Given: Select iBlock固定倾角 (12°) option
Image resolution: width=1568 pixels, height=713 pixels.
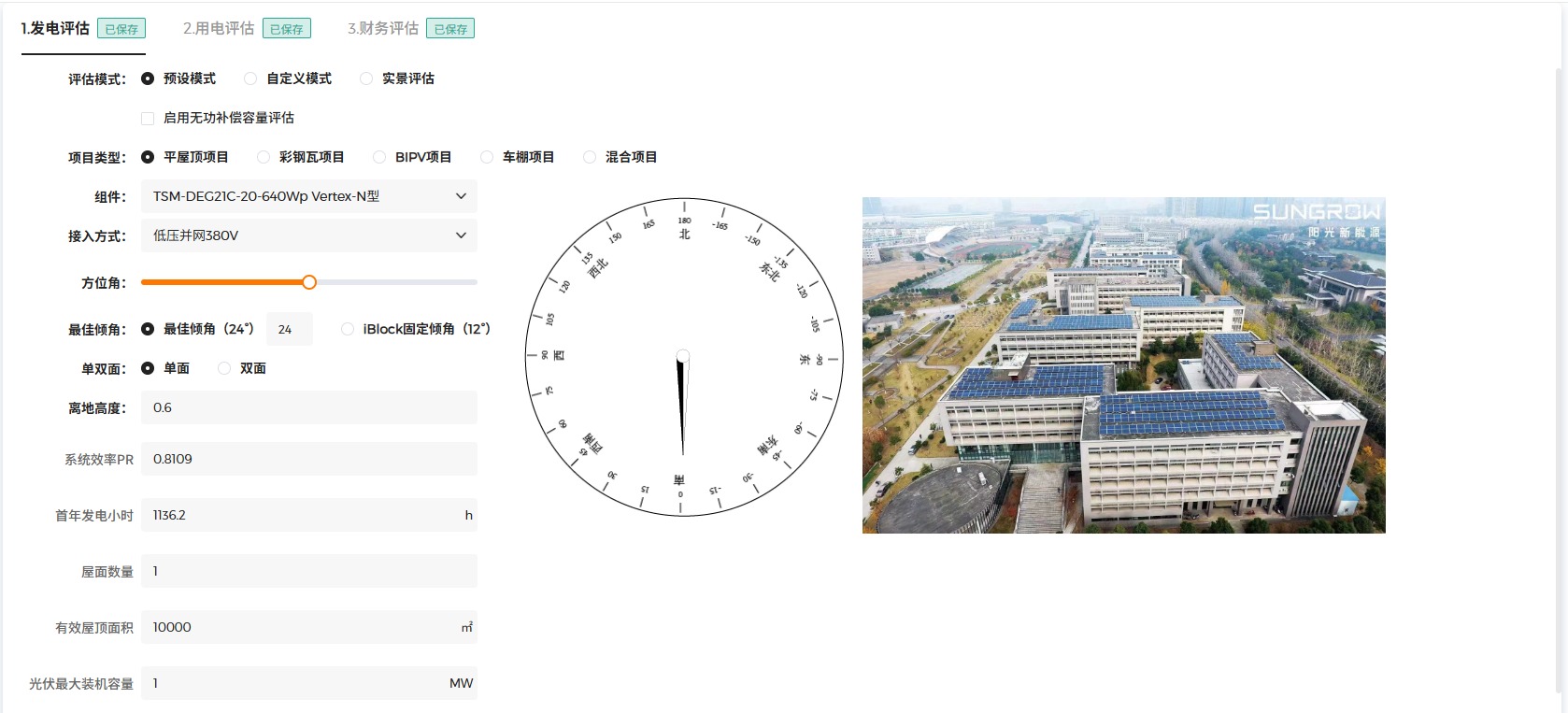Looking at the screenshot, I should [x=348, y=329].
